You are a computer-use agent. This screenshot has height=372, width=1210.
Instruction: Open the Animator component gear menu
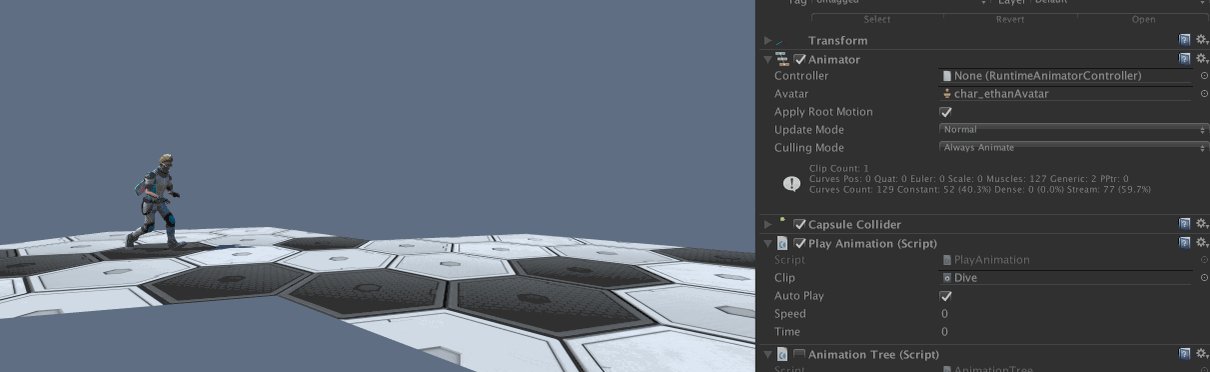[1201, 59]
